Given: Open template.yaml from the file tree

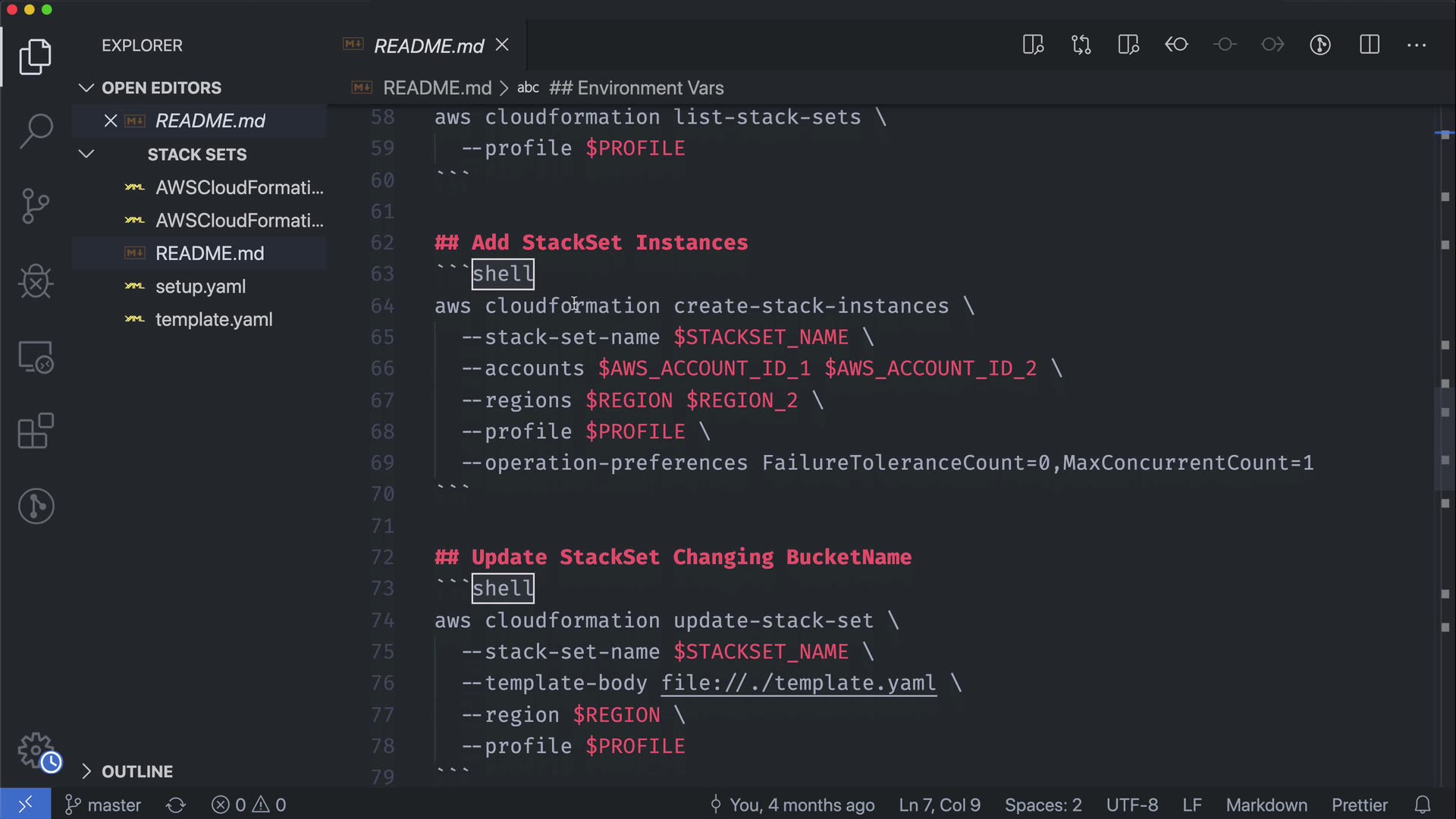Looking at the screenshot, I should 214,319.
